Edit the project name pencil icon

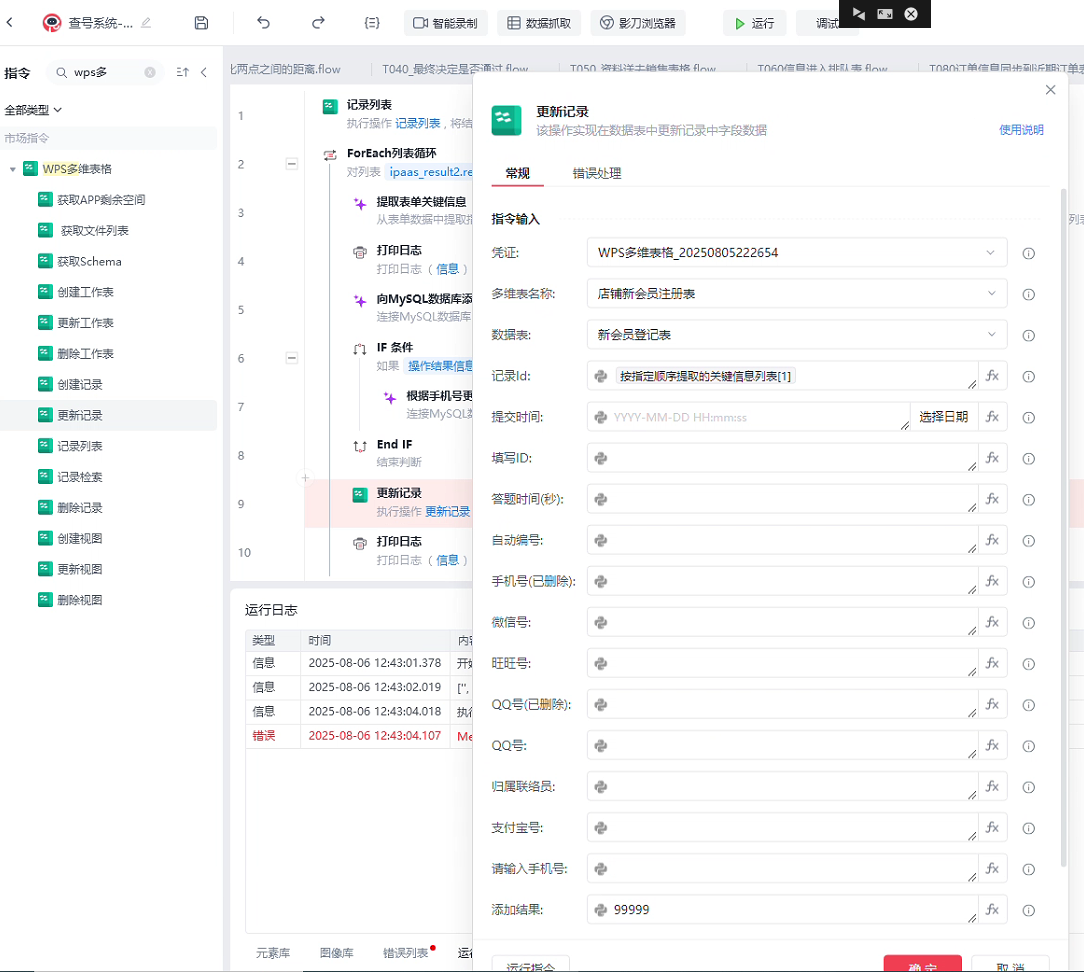pyautogui.click(x=146, y=23)
